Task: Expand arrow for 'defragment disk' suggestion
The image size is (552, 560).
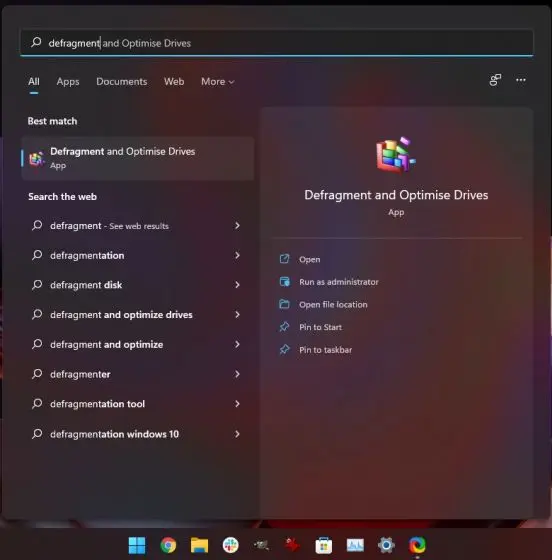Action: tap(237, 285)
